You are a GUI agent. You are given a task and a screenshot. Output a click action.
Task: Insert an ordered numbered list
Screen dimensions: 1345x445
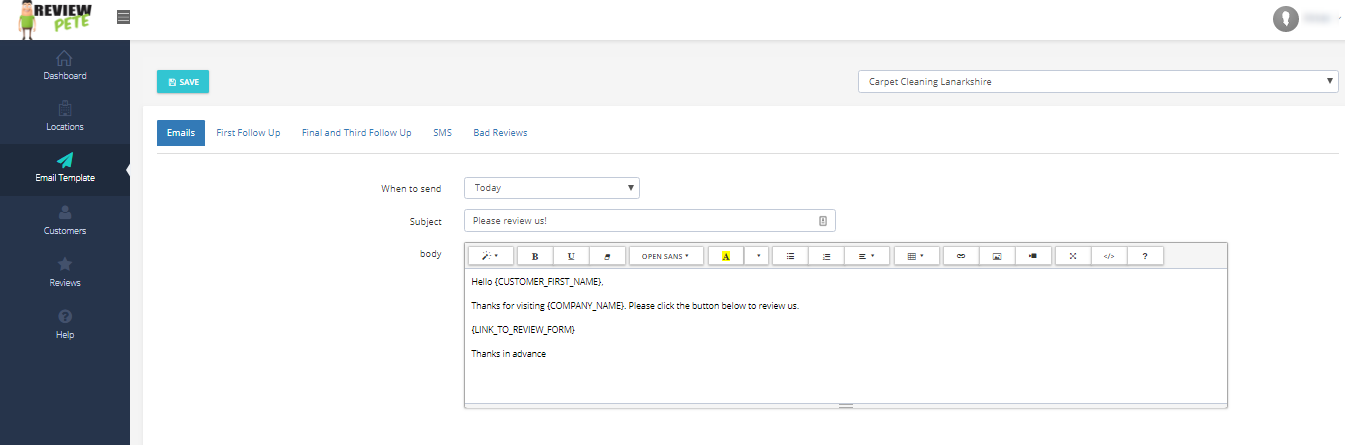[x=826, y=256]
